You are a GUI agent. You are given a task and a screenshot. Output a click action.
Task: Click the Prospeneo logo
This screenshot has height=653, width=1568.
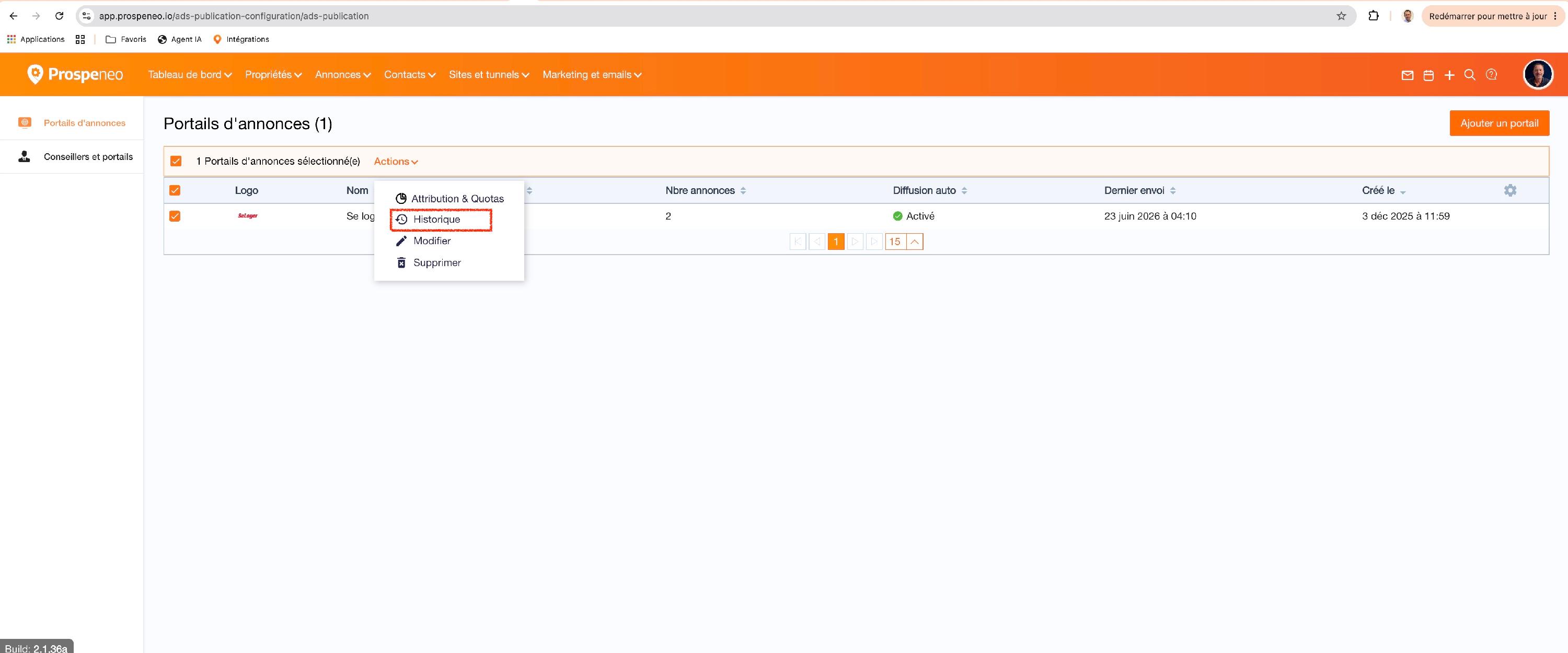coord(75,74)
